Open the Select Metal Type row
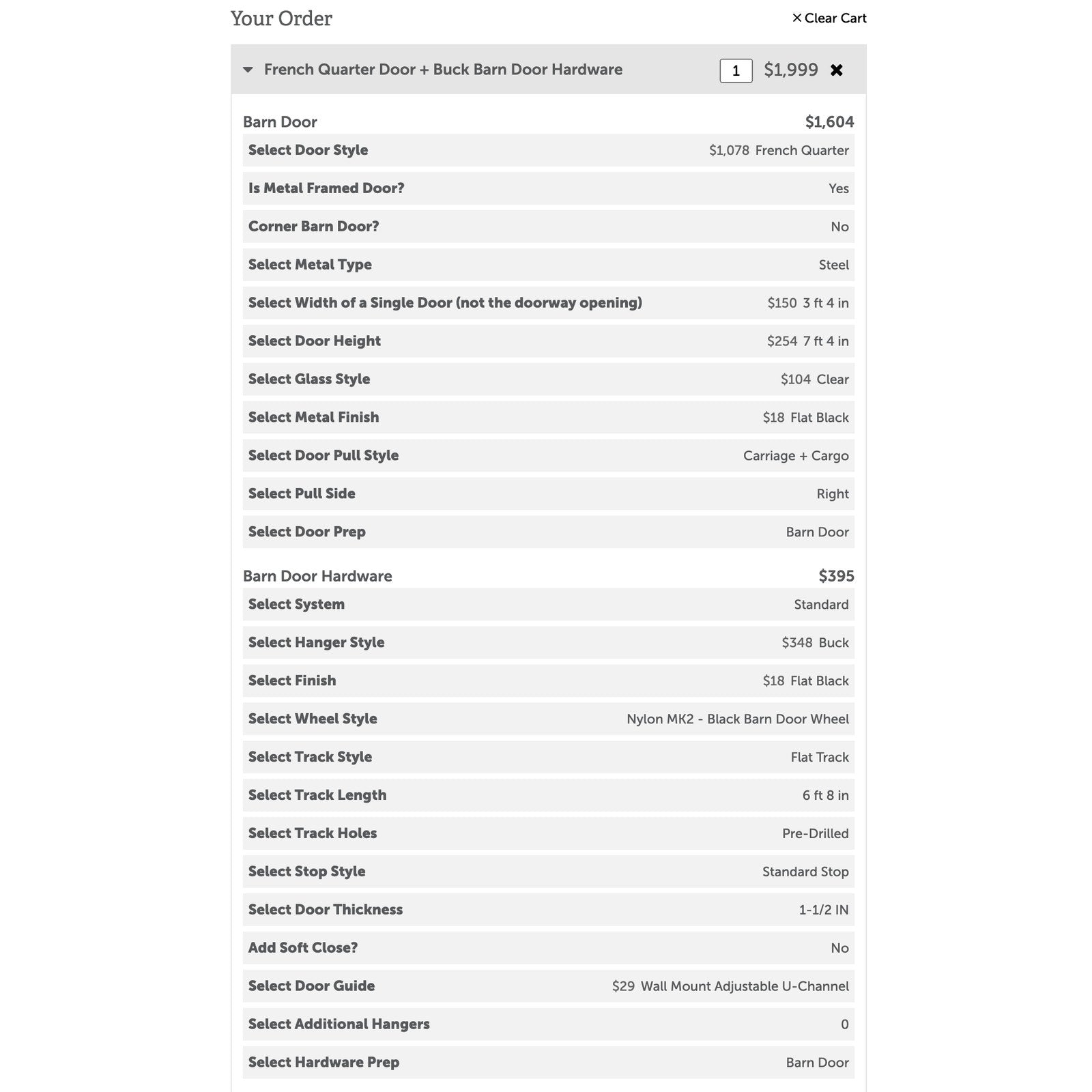 [x=549, y=265]
